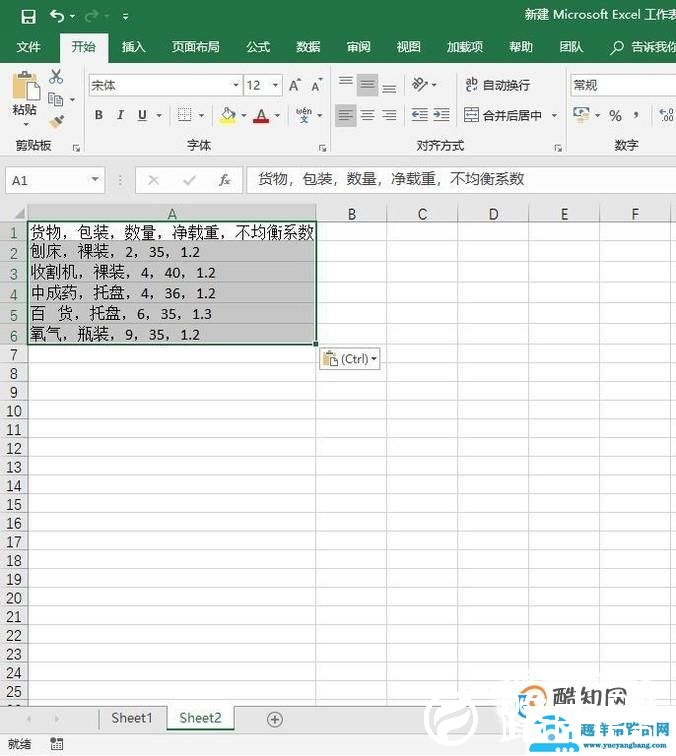
Task: Apply red font color A
Action: pos(261,115)
